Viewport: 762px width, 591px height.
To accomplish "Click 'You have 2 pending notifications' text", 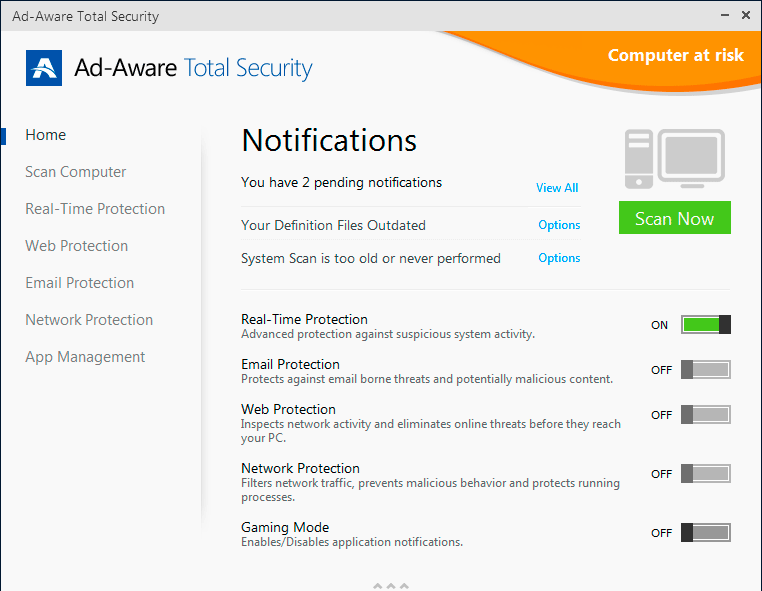I will click(342, 183).
